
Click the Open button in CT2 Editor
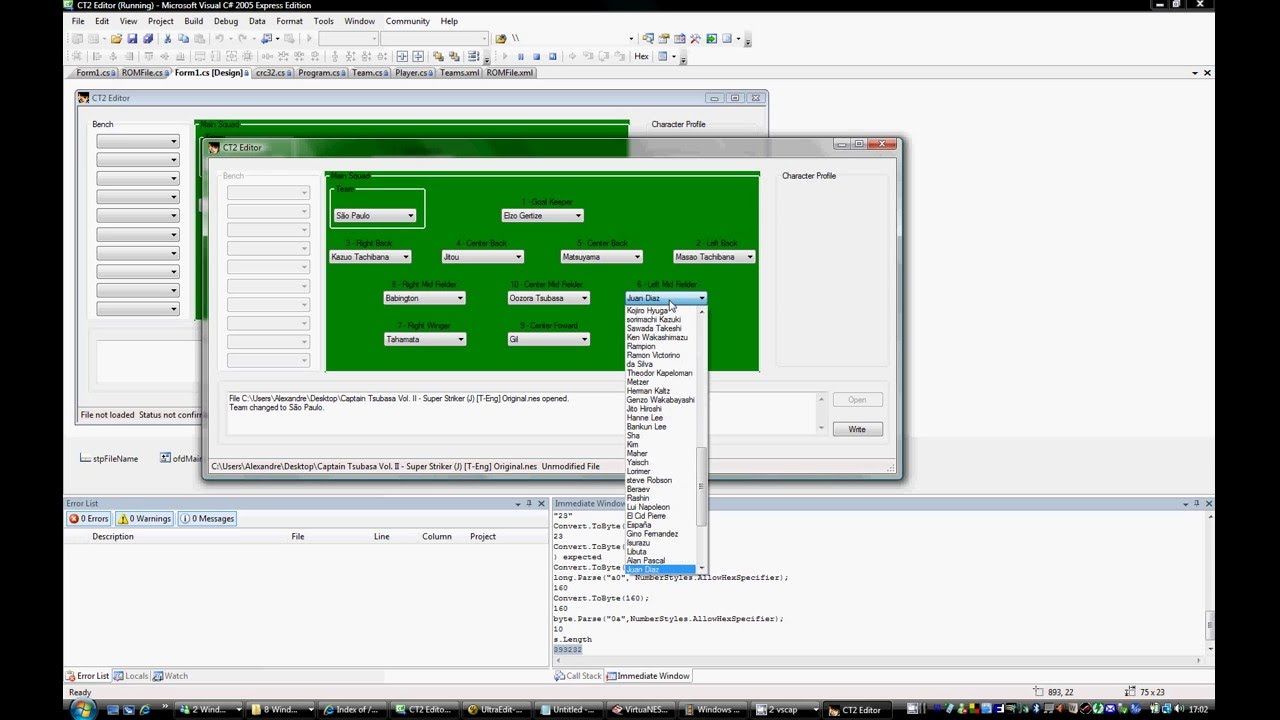[x=857, y=399]
